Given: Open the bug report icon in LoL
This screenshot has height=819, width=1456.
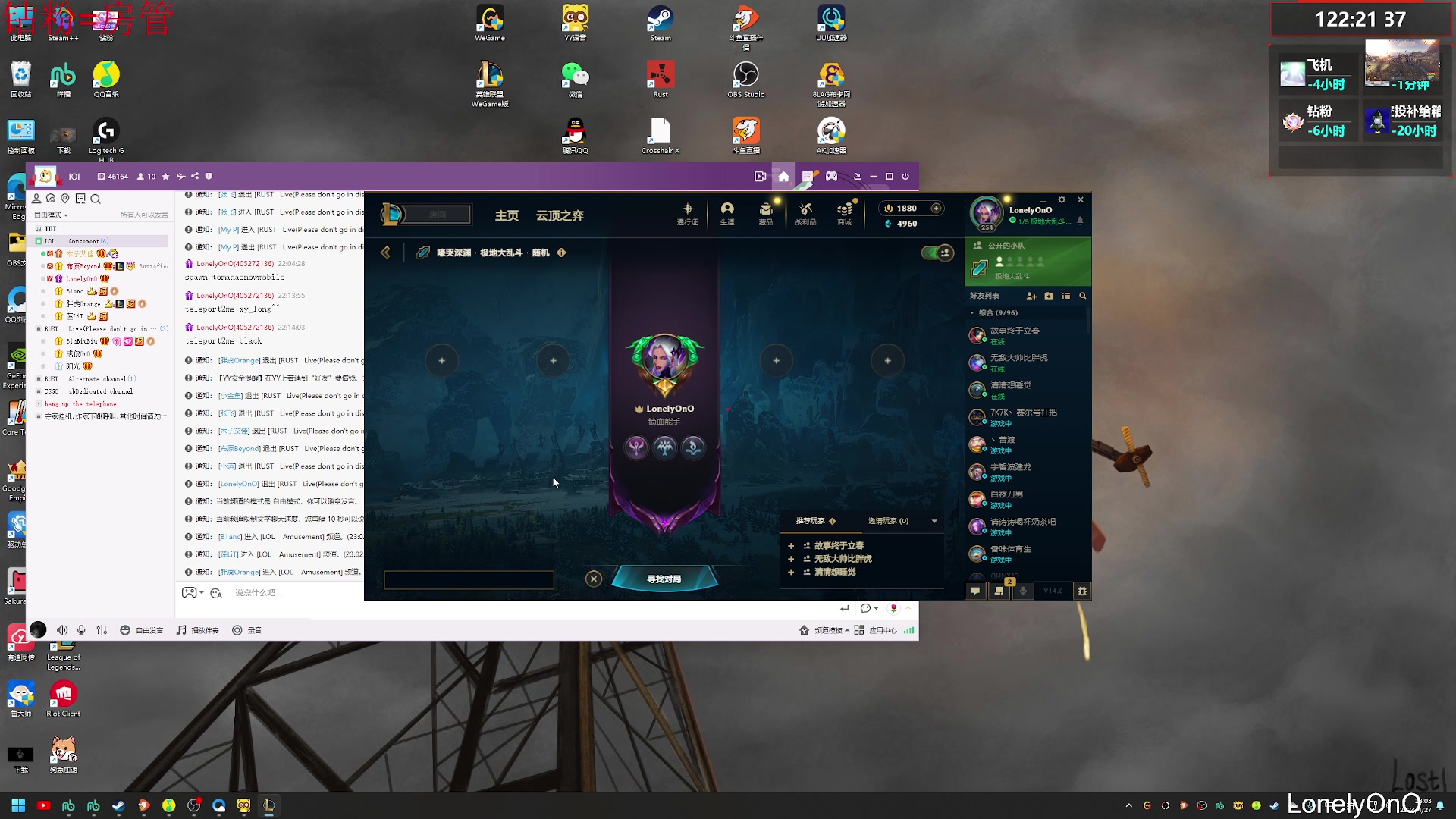Looking at the screenshot, I should pos(1082,591).
